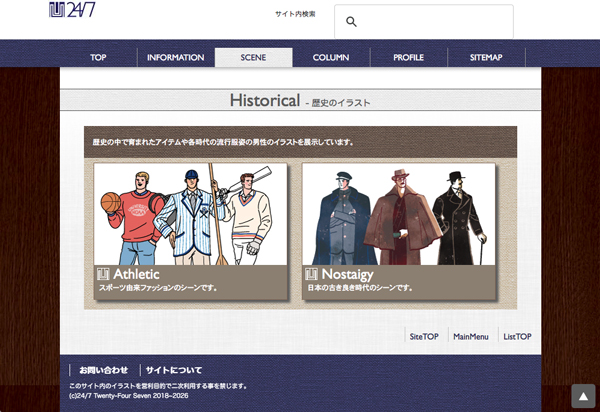This screenshot has height=412, width=600.
Task: Select the SCENE navigation tab
Action: coord(253,57)
